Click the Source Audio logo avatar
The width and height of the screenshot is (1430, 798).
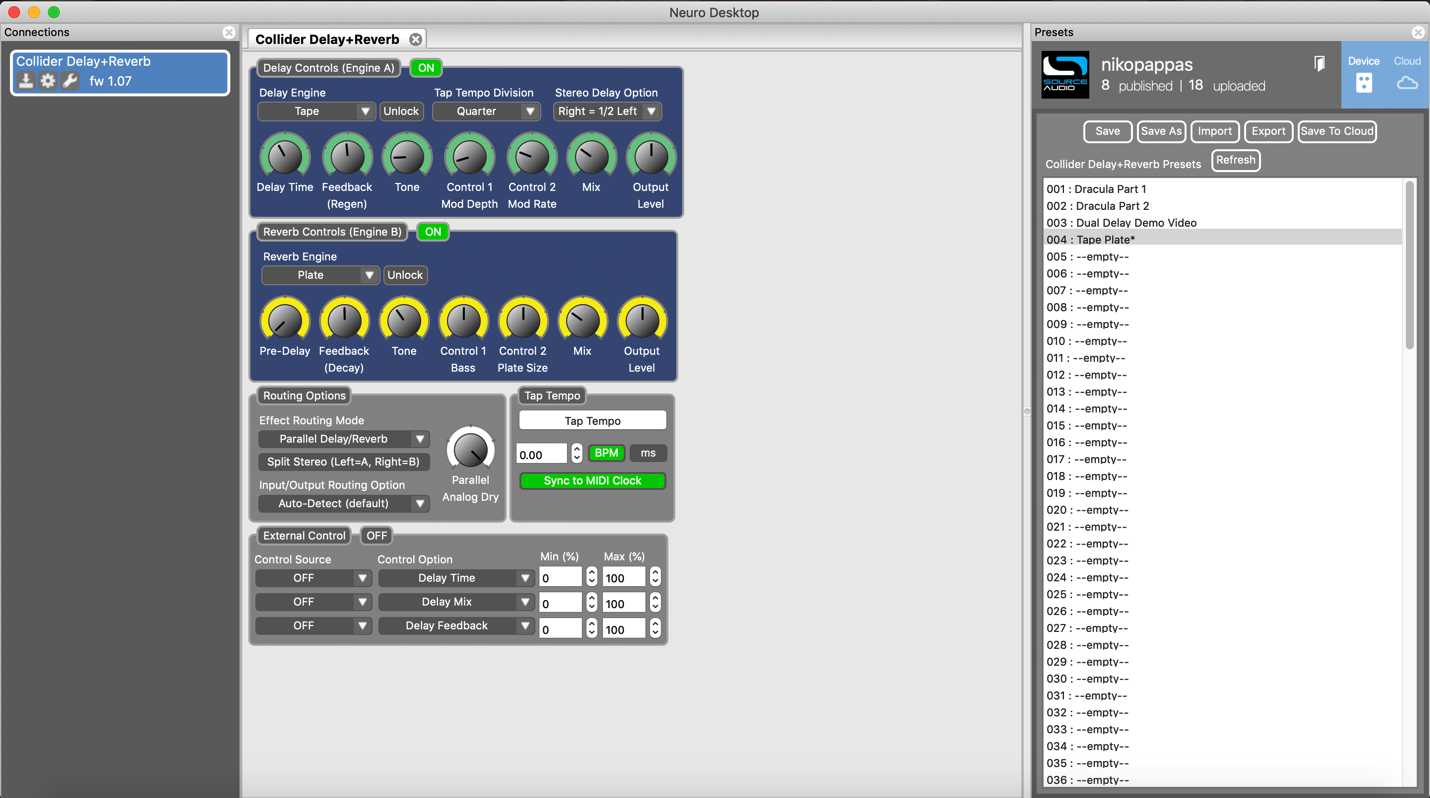coord(1065,75)
